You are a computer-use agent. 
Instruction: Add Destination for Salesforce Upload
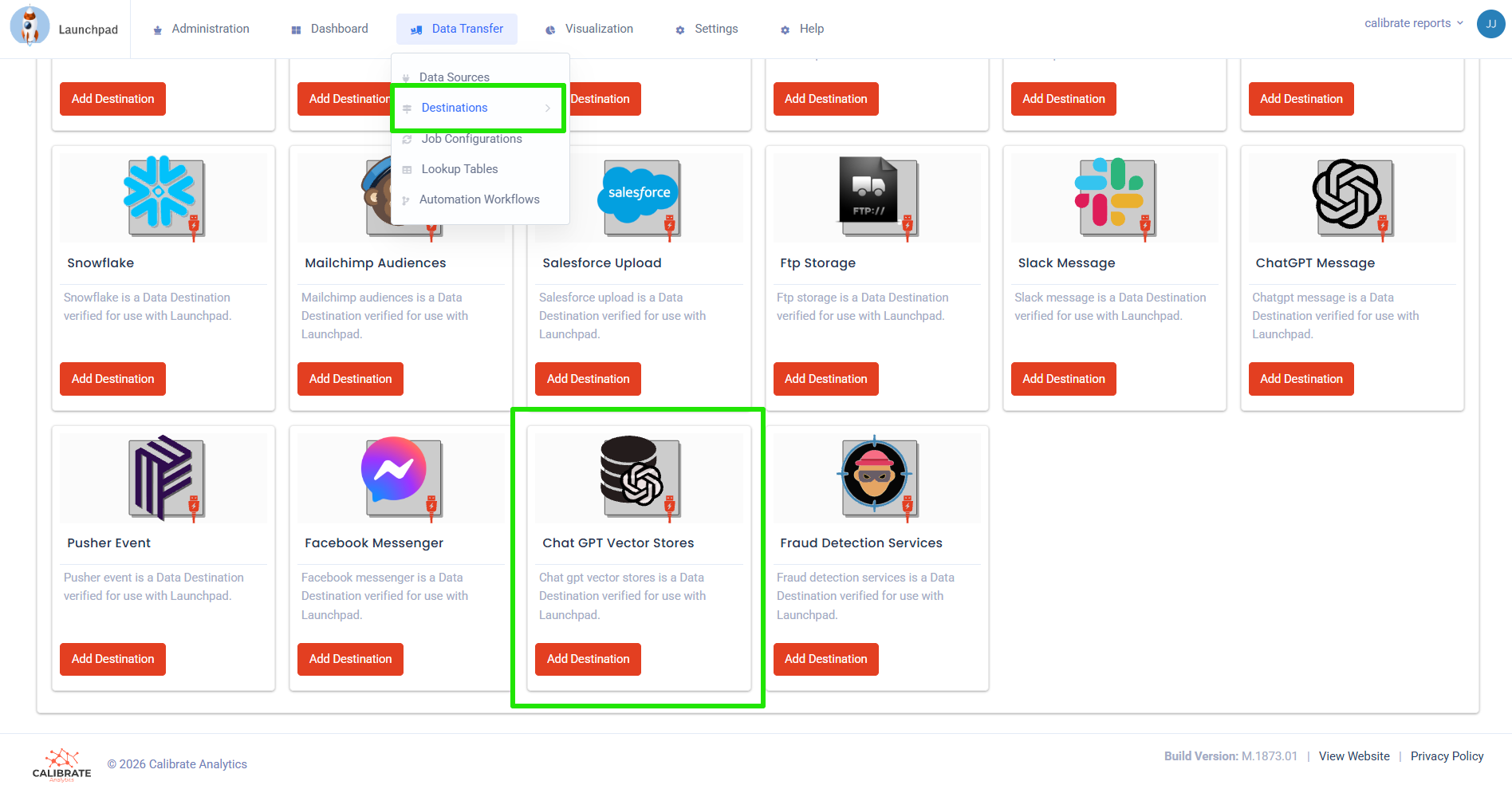[588, 379]
